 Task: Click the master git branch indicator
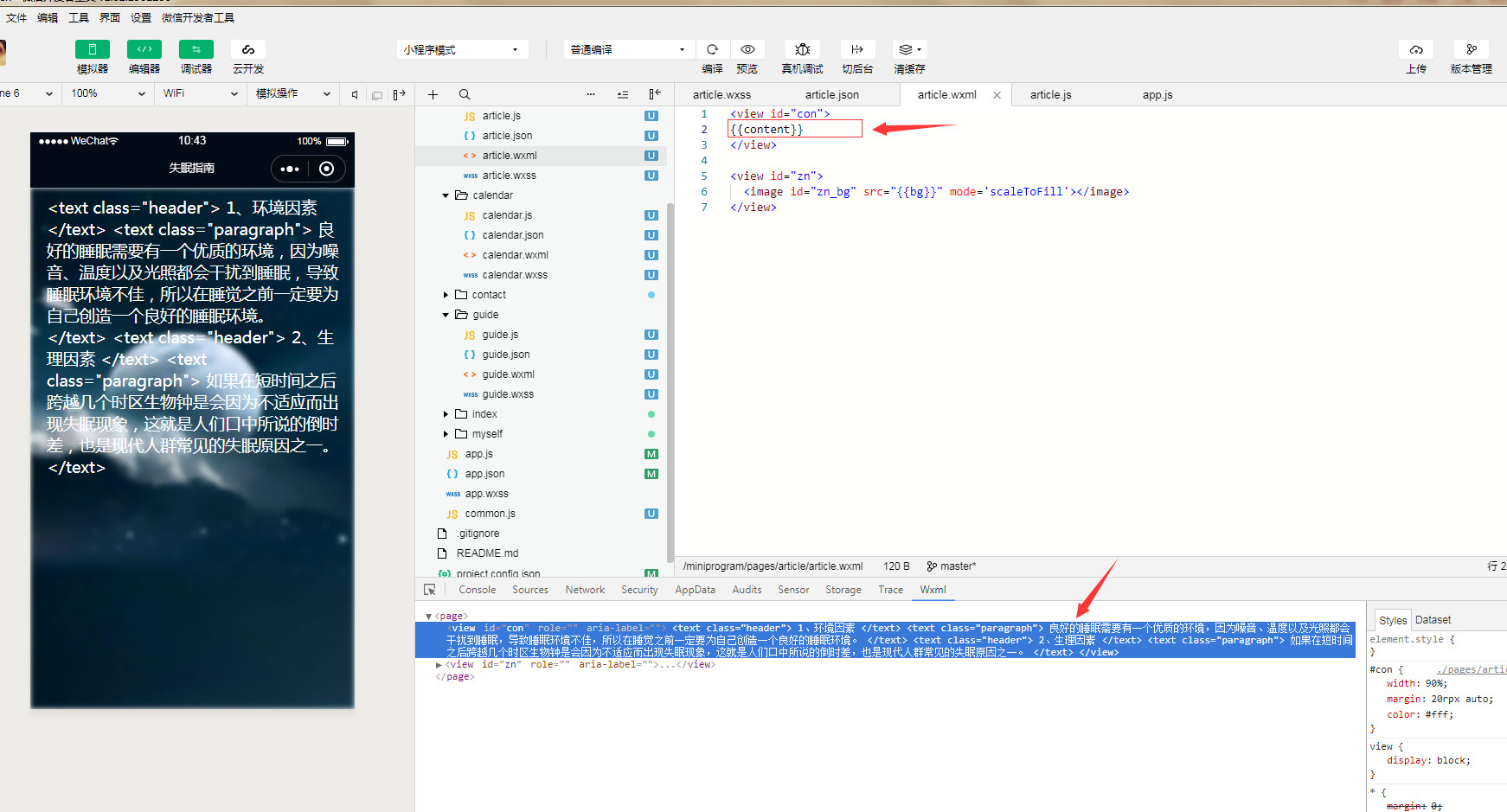951,566
